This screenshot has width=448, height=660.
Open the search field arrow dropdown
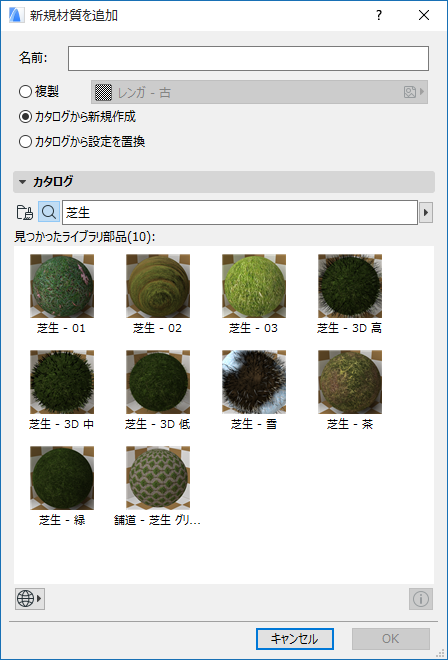[x=426, y=213]
